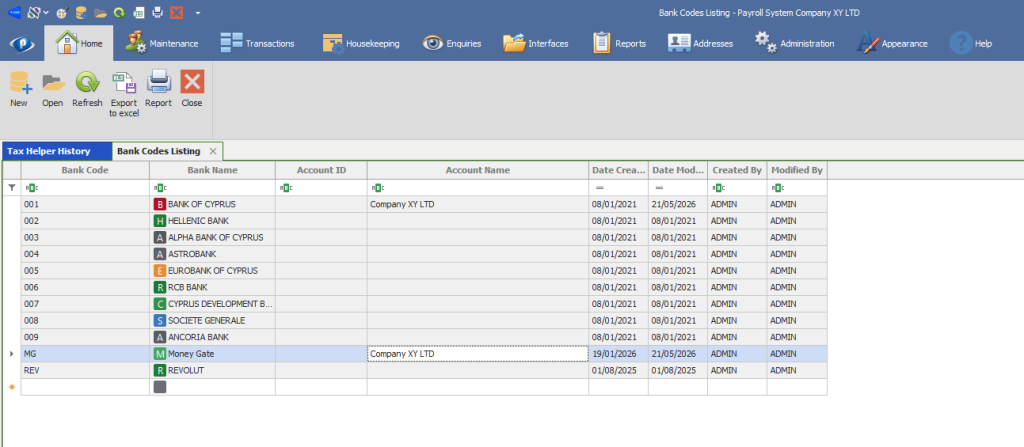This screenshot has height=447, width=1024.
Task: Click the new row Bank Code cell
Action: (85, 387)
